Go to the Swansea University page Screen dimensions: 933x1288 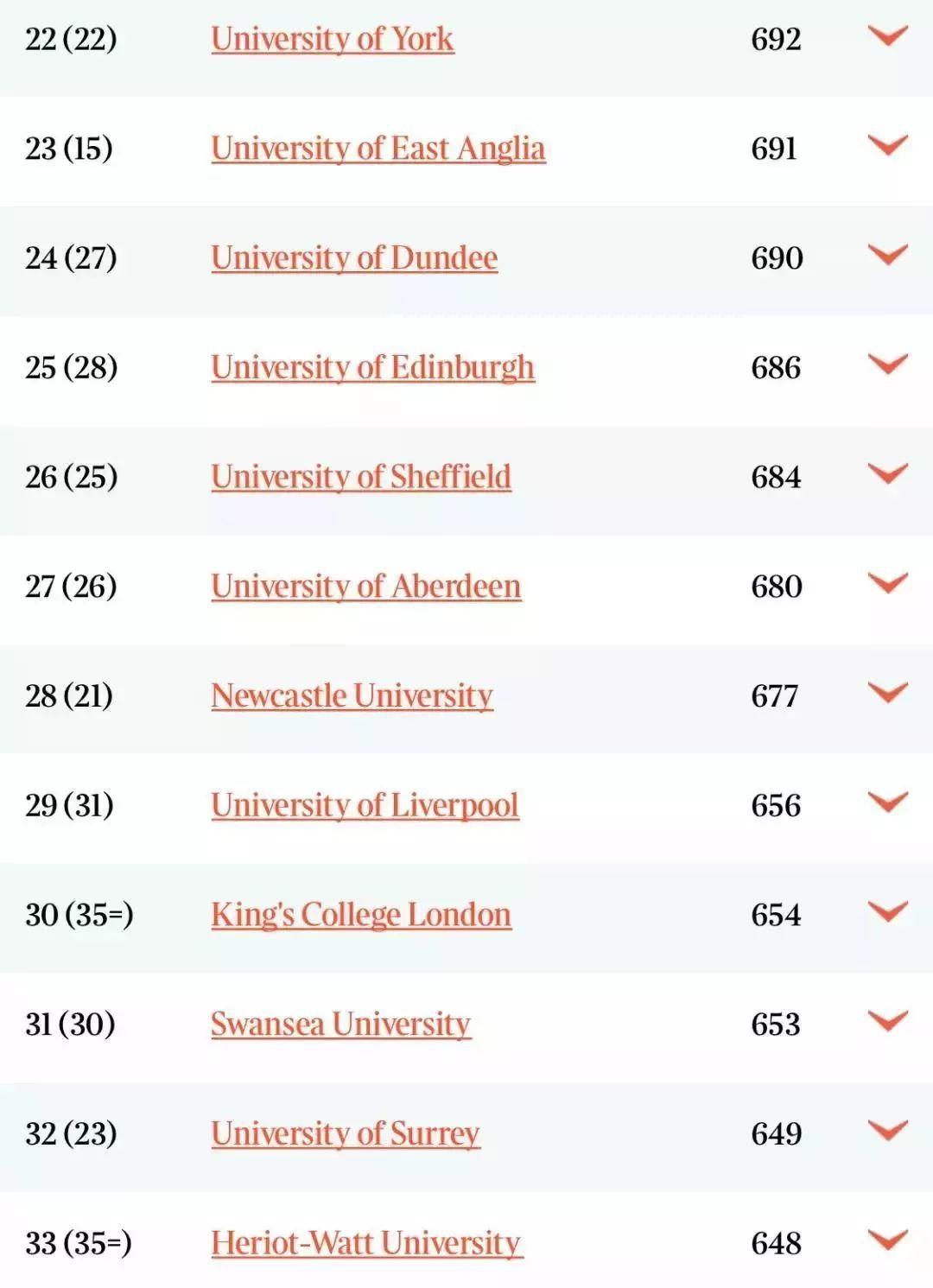340,1025
